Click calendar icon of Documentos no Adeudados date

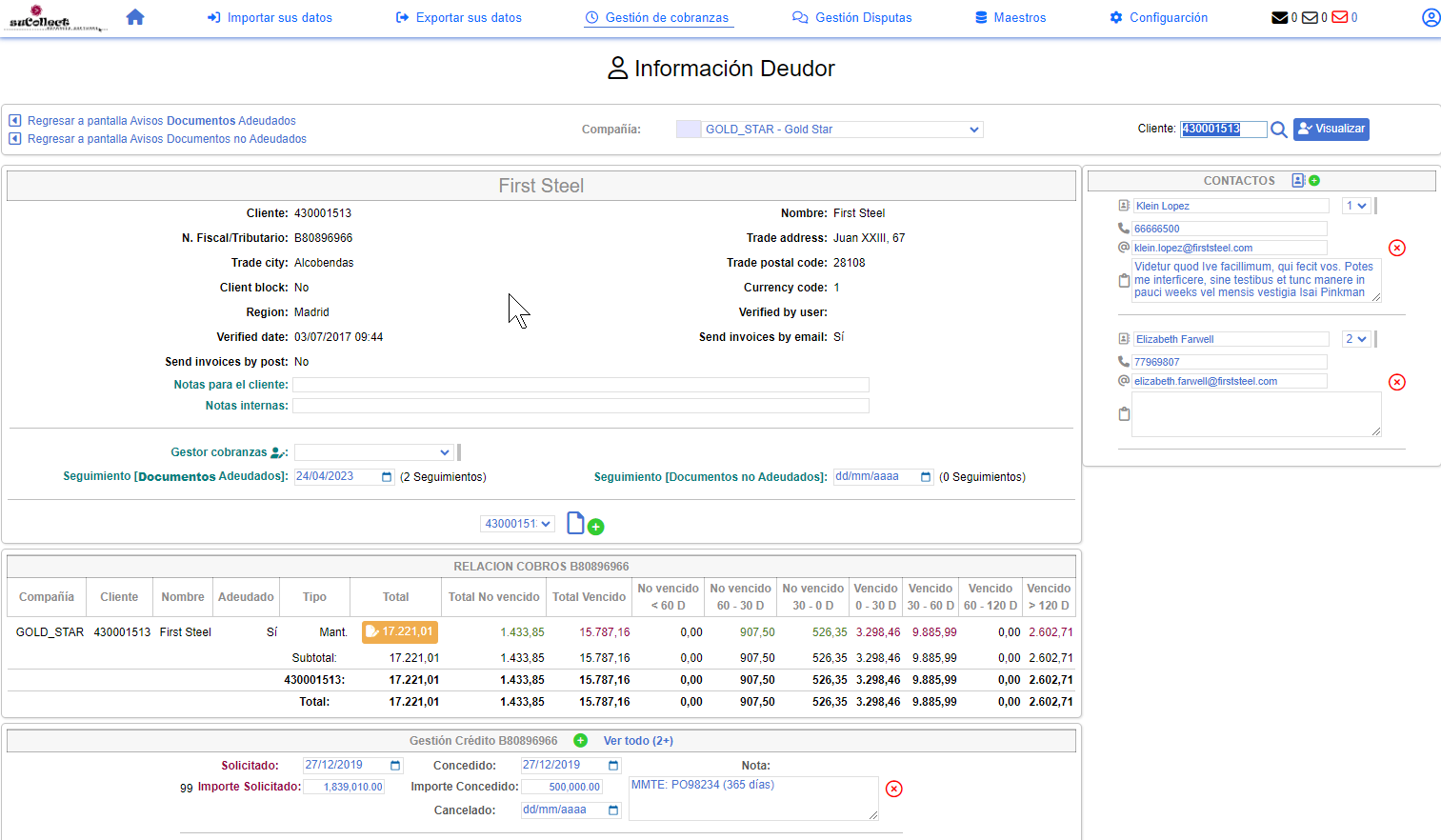tap(926, 477)
